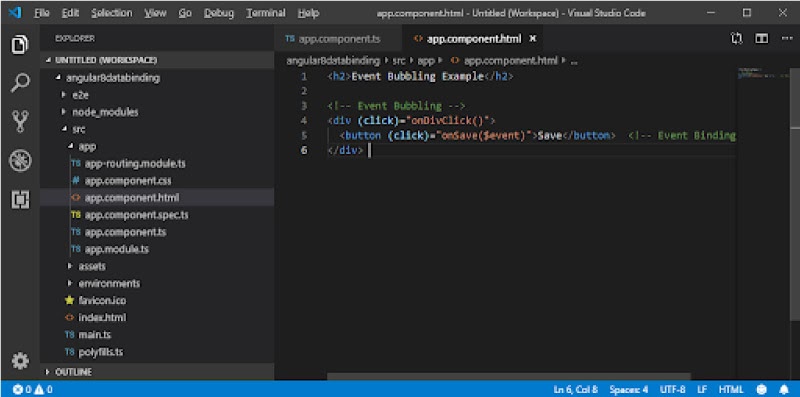Switch to the app.component.ts tab
Image resolution: width=800 pixels, height=397 pixels.
339,39
